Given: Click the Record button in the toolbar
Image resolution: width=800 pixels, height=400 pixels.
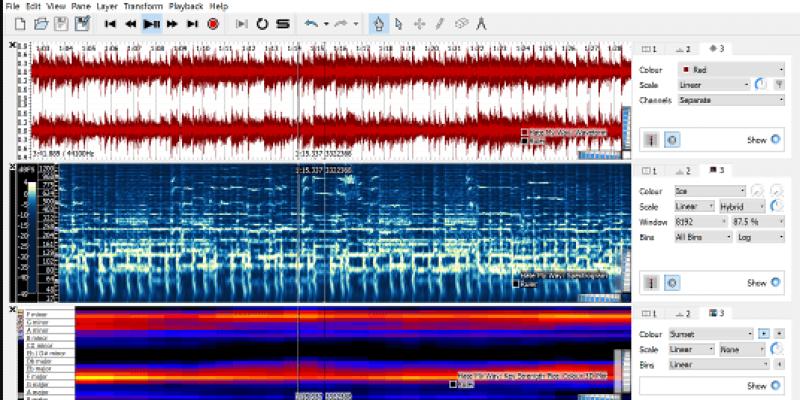Looking at the screenshot, I should [213, 23].
